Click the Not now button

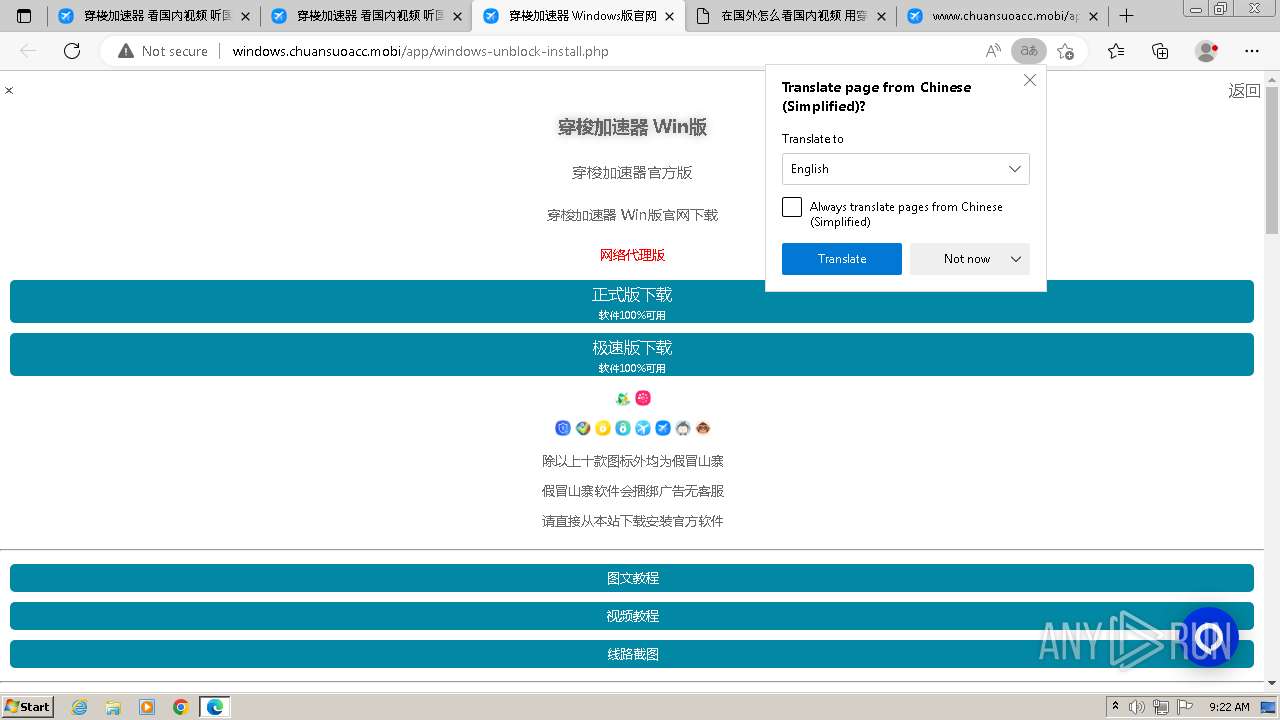(x=967, y=259)
